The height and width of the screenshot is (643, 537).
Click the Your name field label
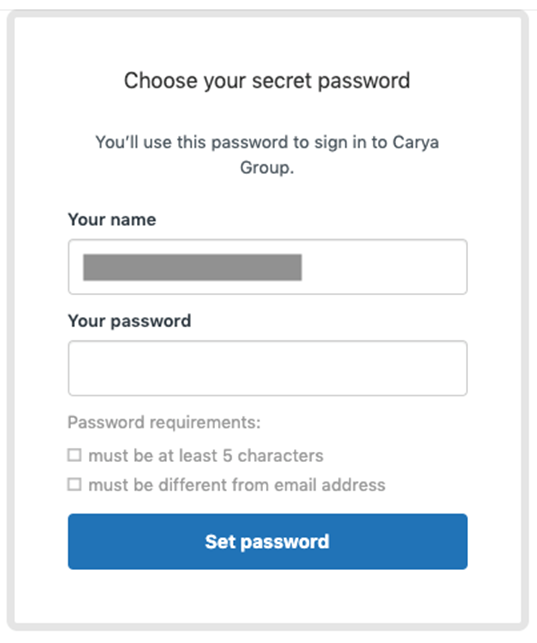112,219
